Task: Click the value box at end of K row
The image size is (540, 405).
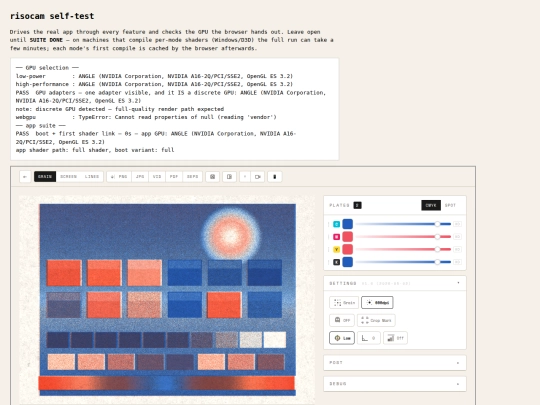Action: (457, 262)
